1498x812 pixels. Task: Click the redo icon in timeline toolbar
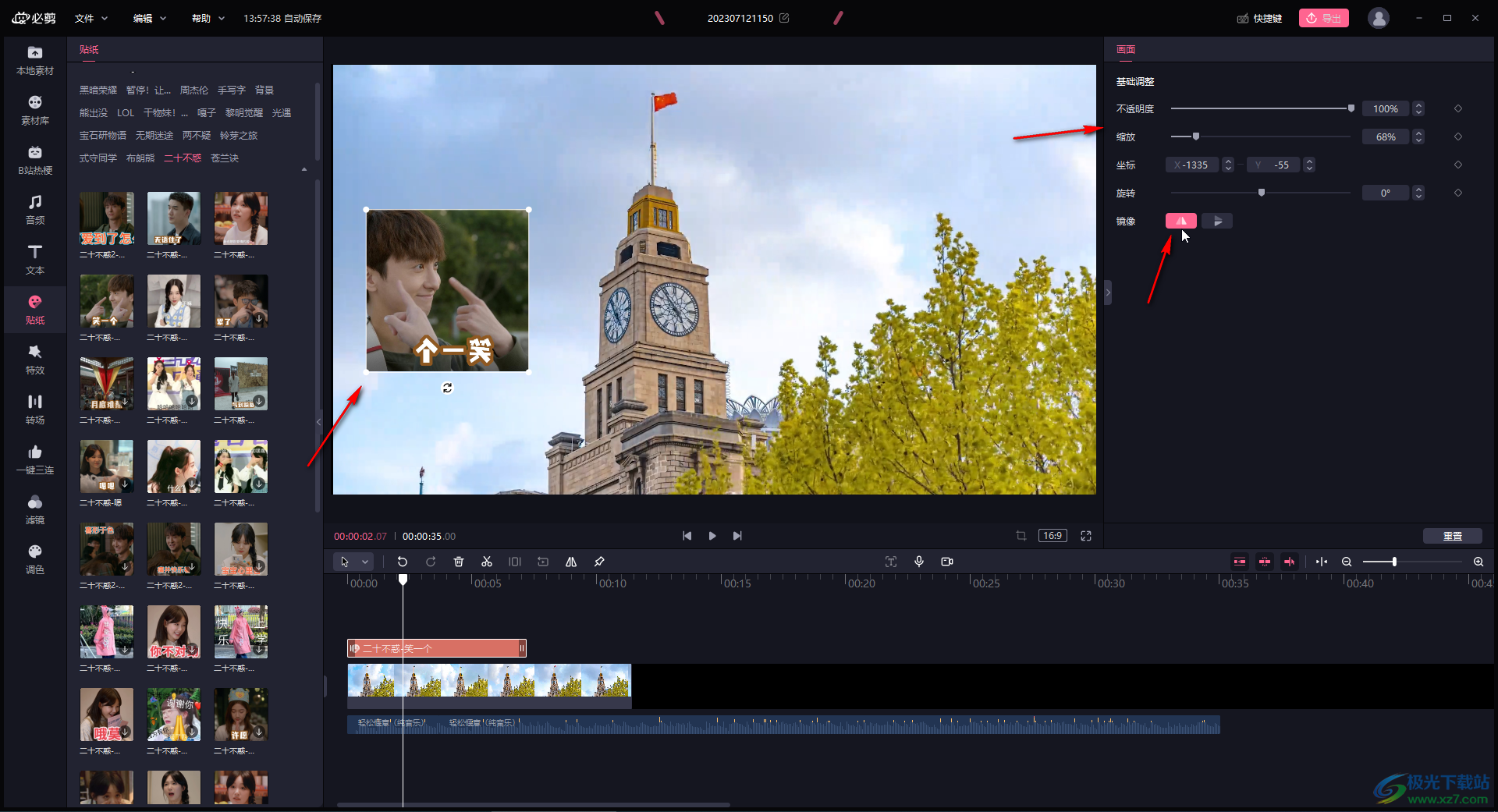pyautogui.click(x=431, y=562)
